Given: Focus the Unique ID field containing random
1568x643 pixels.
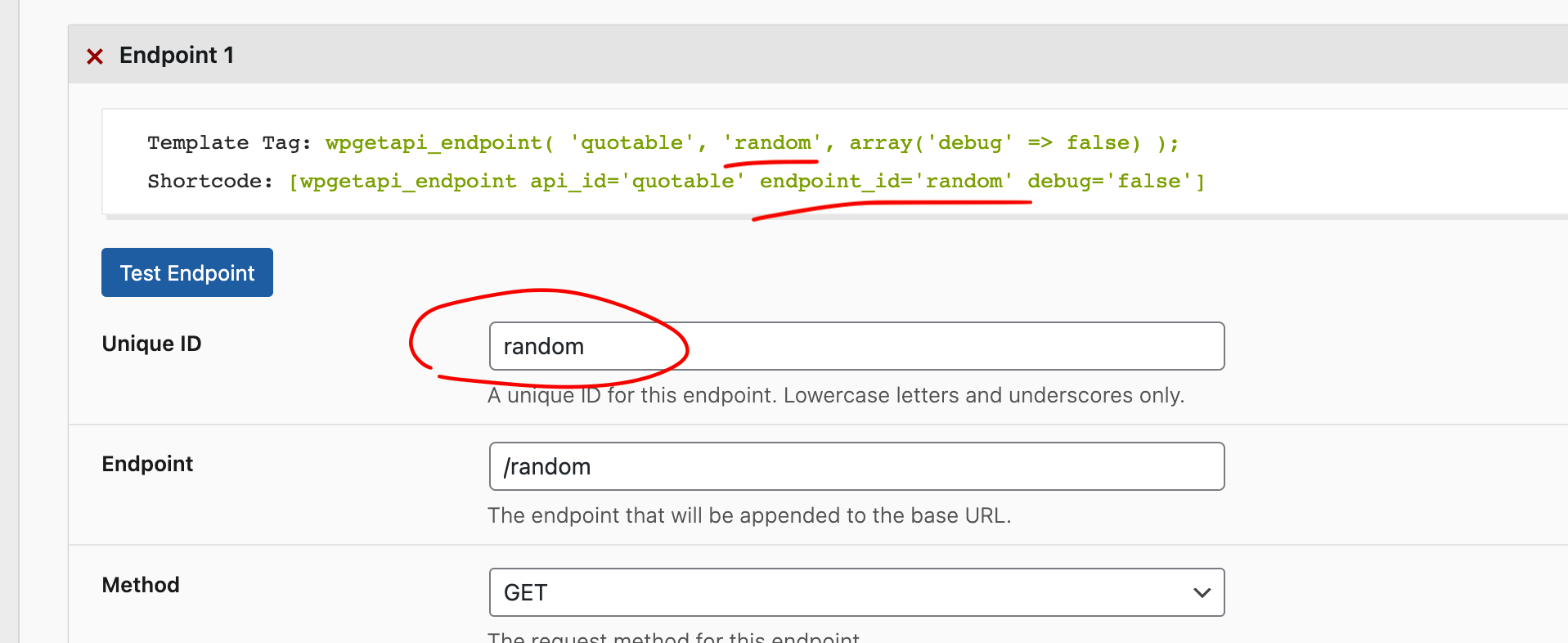Looking at the screenshot, I should [x=856, y=346].
